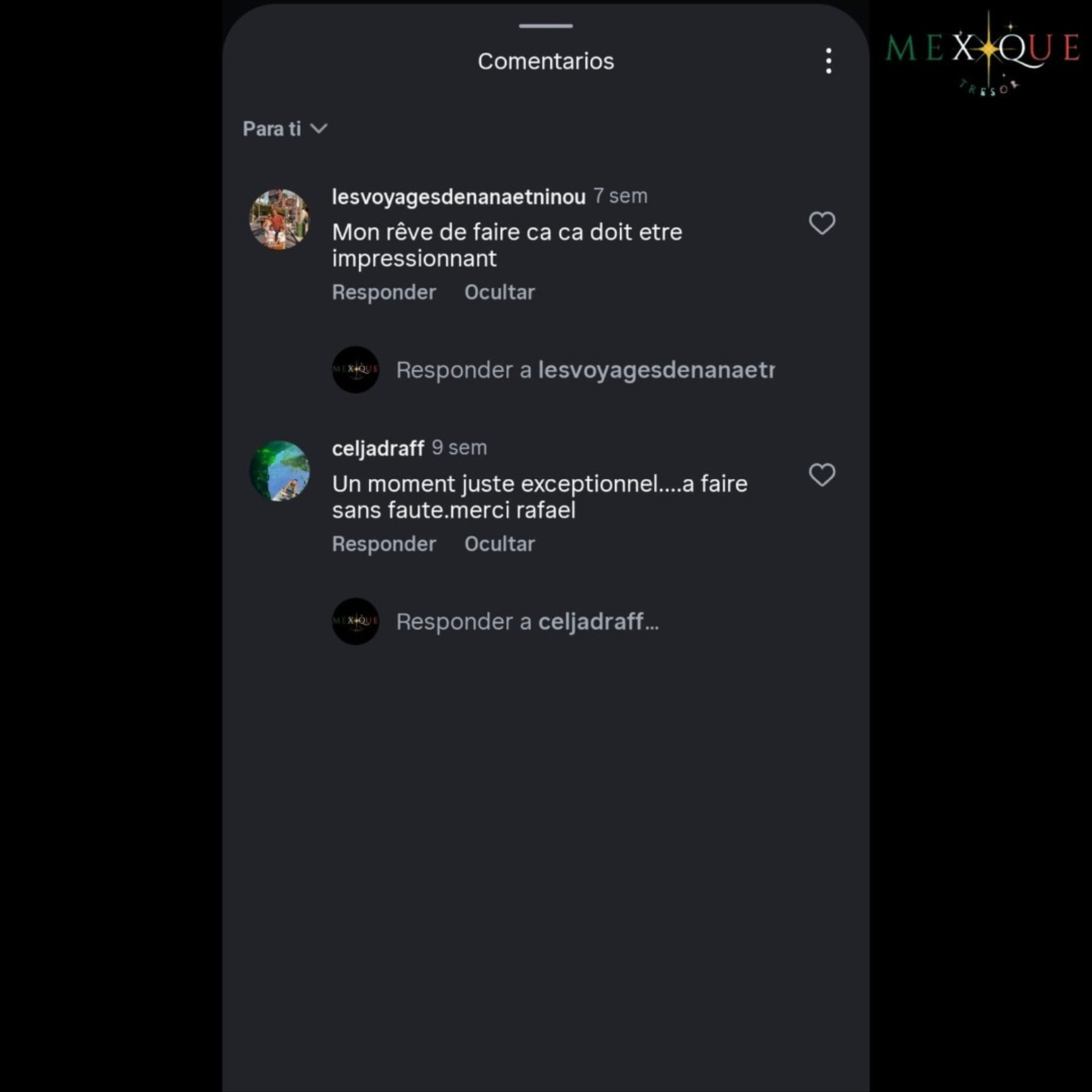This screenshot has height=1092, width=1092.
Task: Focus the reply field for lesvoyagesdenanaetninou
Action: point(585,370)
